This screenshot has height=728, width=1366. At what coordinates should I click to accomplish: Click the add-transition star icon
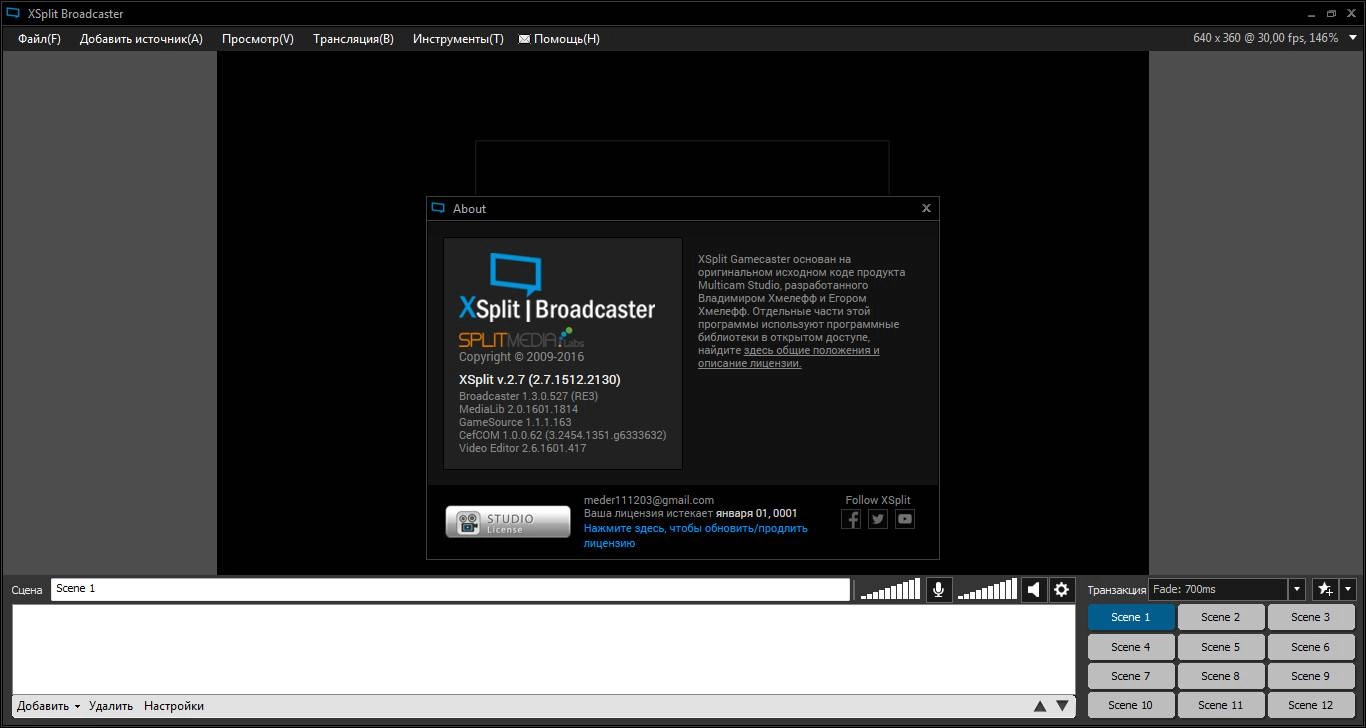1325,589
